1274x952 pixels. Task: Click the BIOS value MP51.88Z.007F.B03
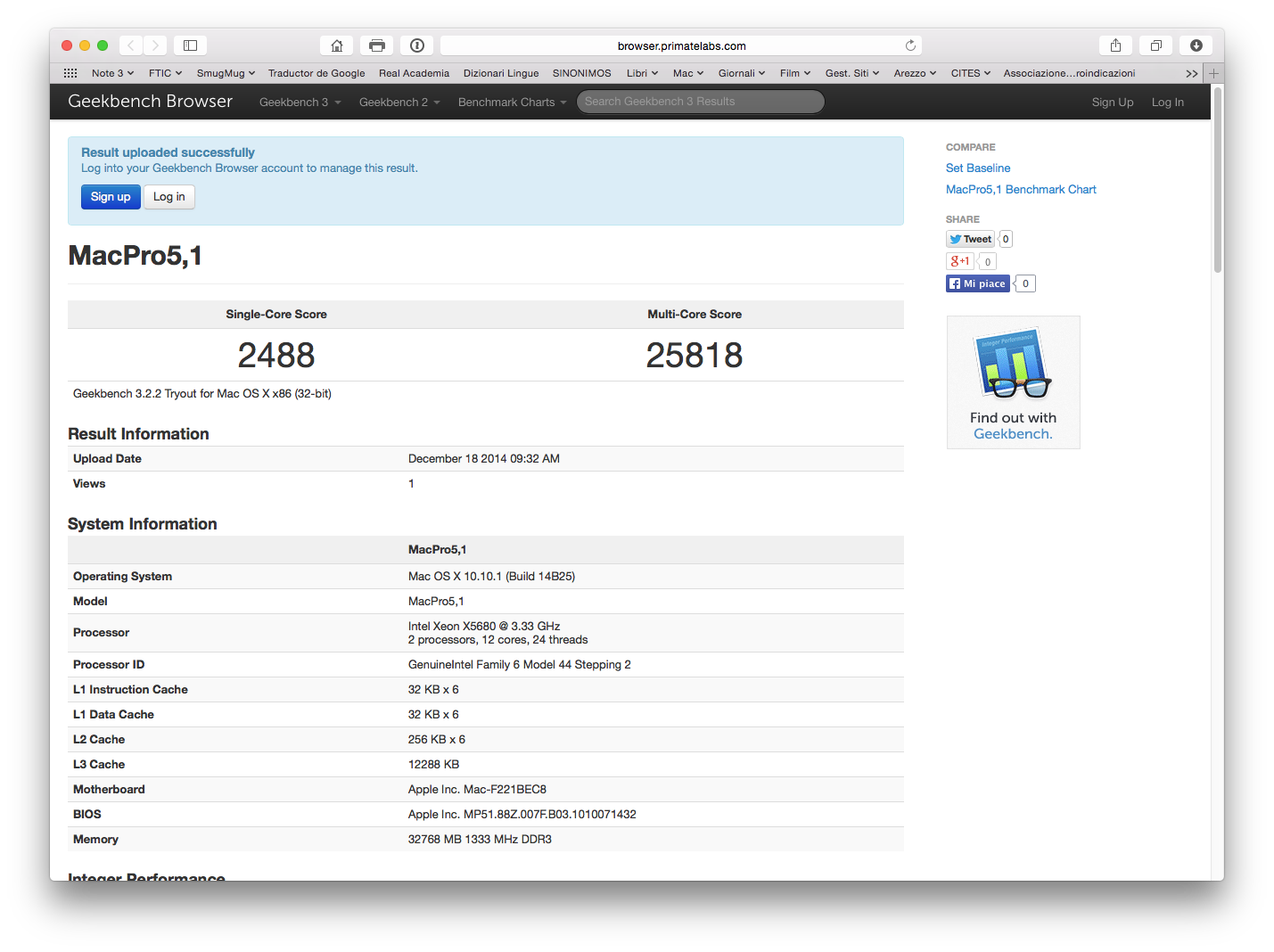[522, 815]
